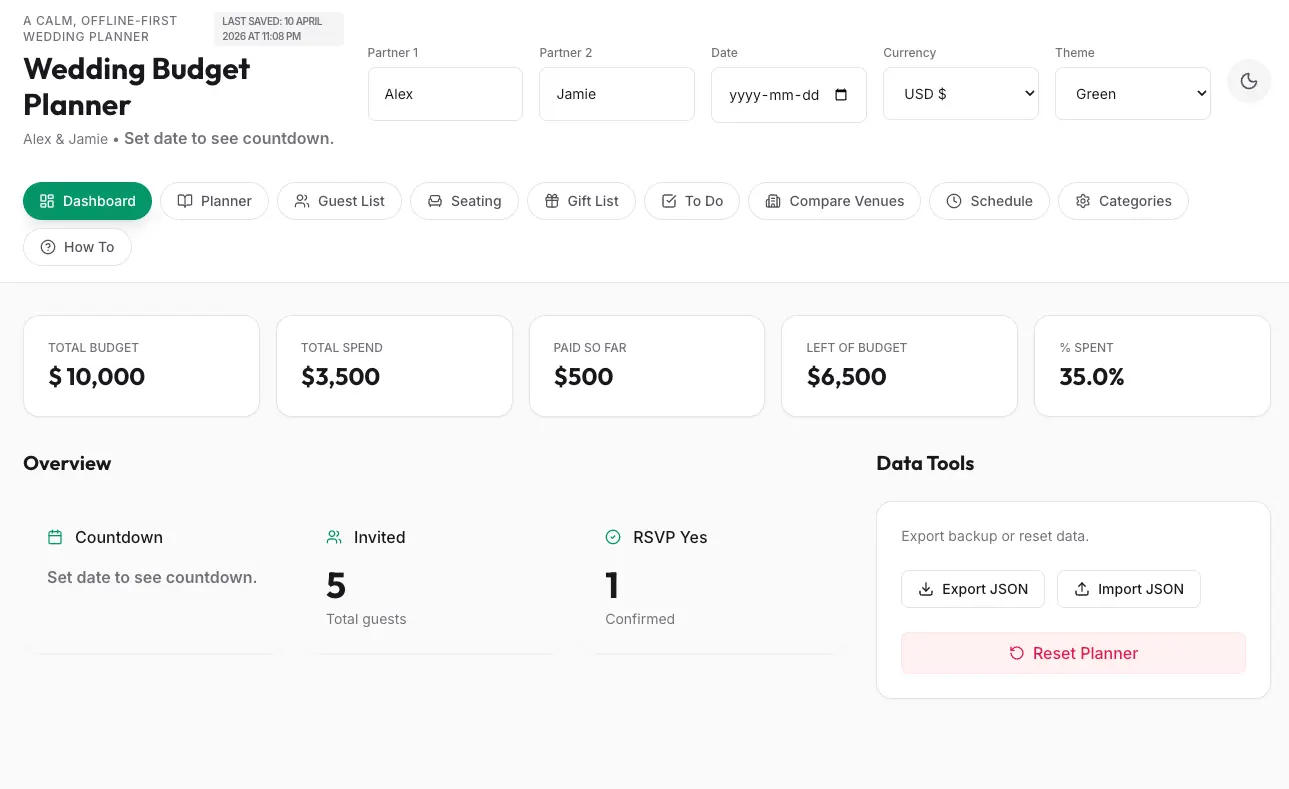Open the Gift List tab

tap(581, 201)
